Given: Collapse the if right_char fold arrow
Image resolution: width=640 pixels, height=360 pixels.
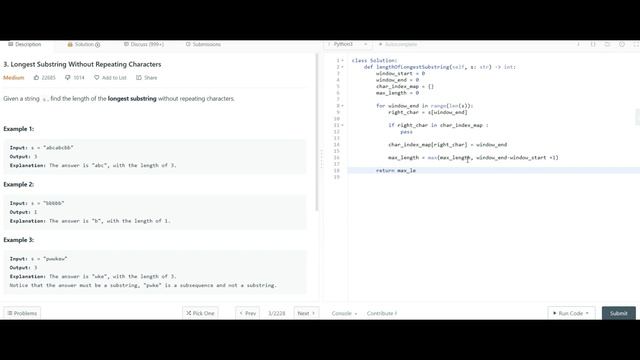Looking at the screenshot, I should 342,125.
